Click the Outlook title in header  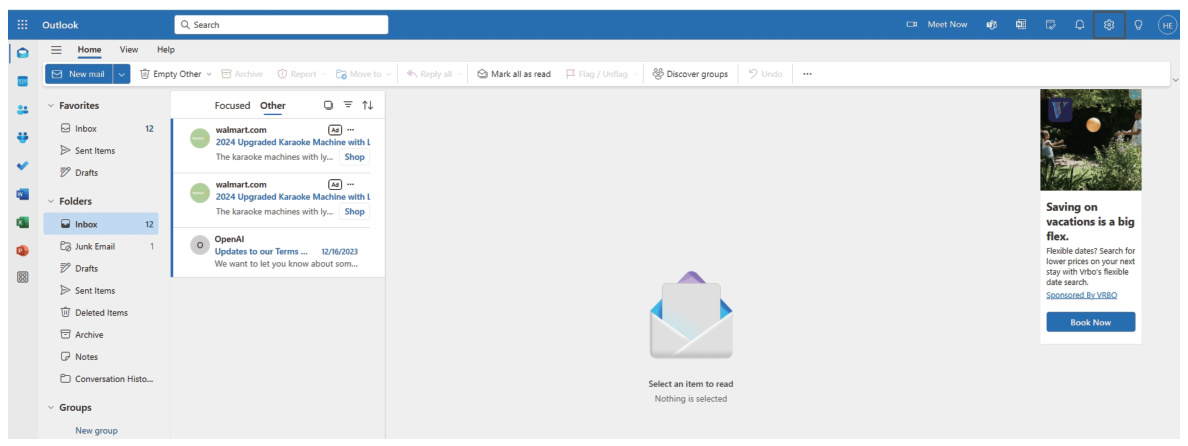click(x=60, y=25)
